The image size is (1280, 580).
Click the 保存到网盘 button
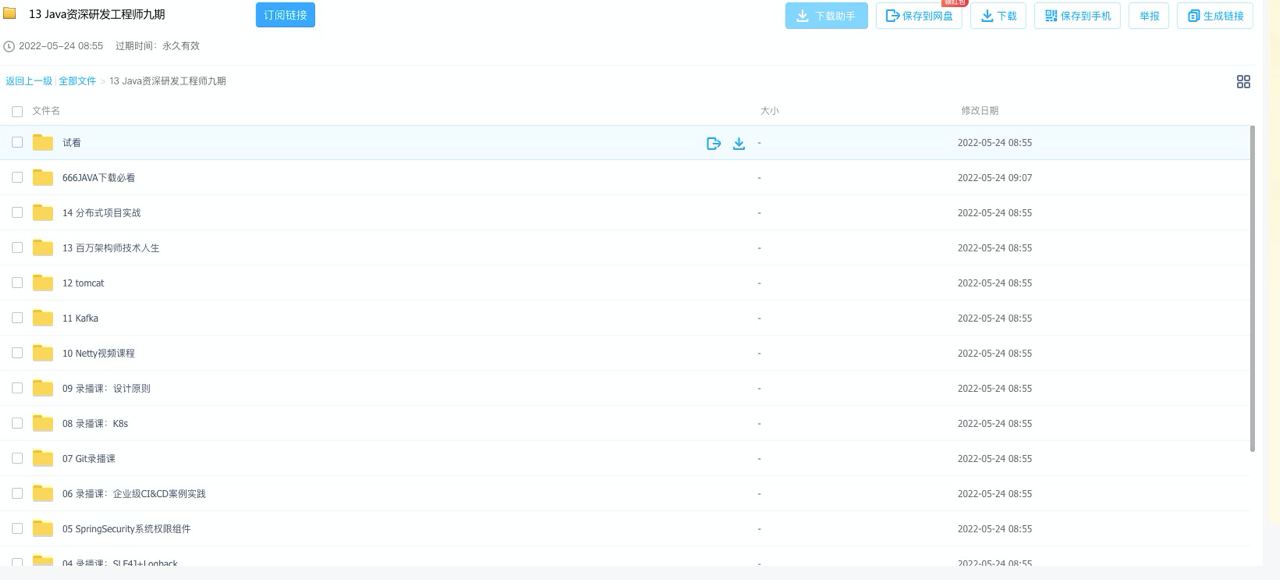[x=919, y=16]
